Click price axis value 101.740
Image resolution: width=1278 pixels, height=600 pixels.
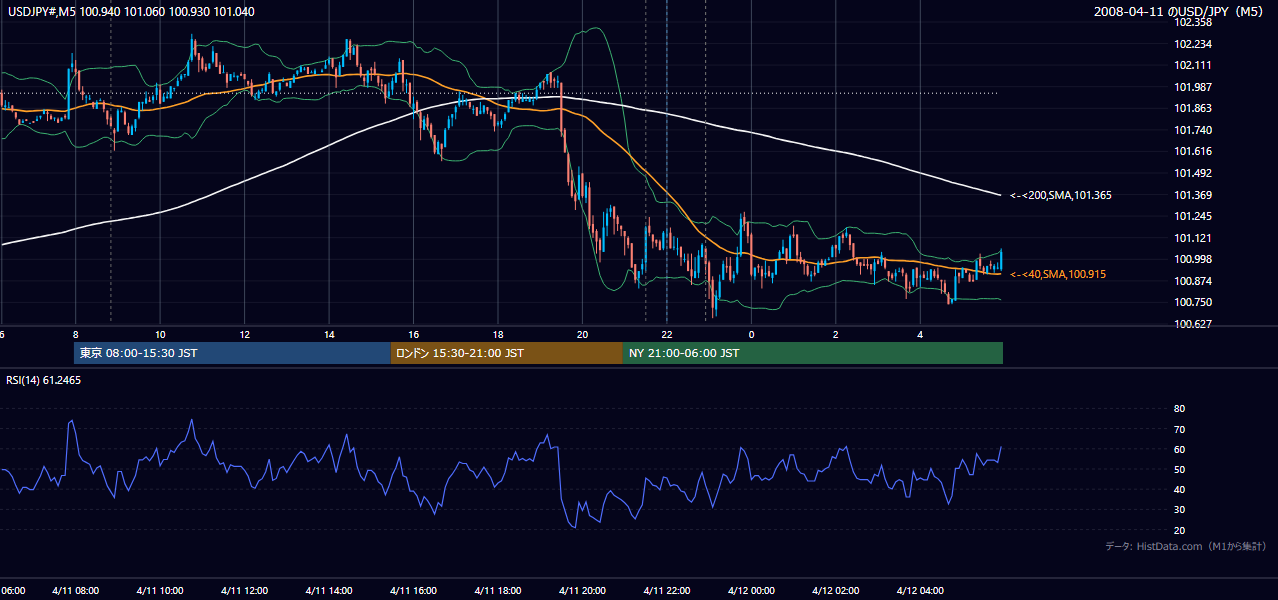click(1193, 130)
